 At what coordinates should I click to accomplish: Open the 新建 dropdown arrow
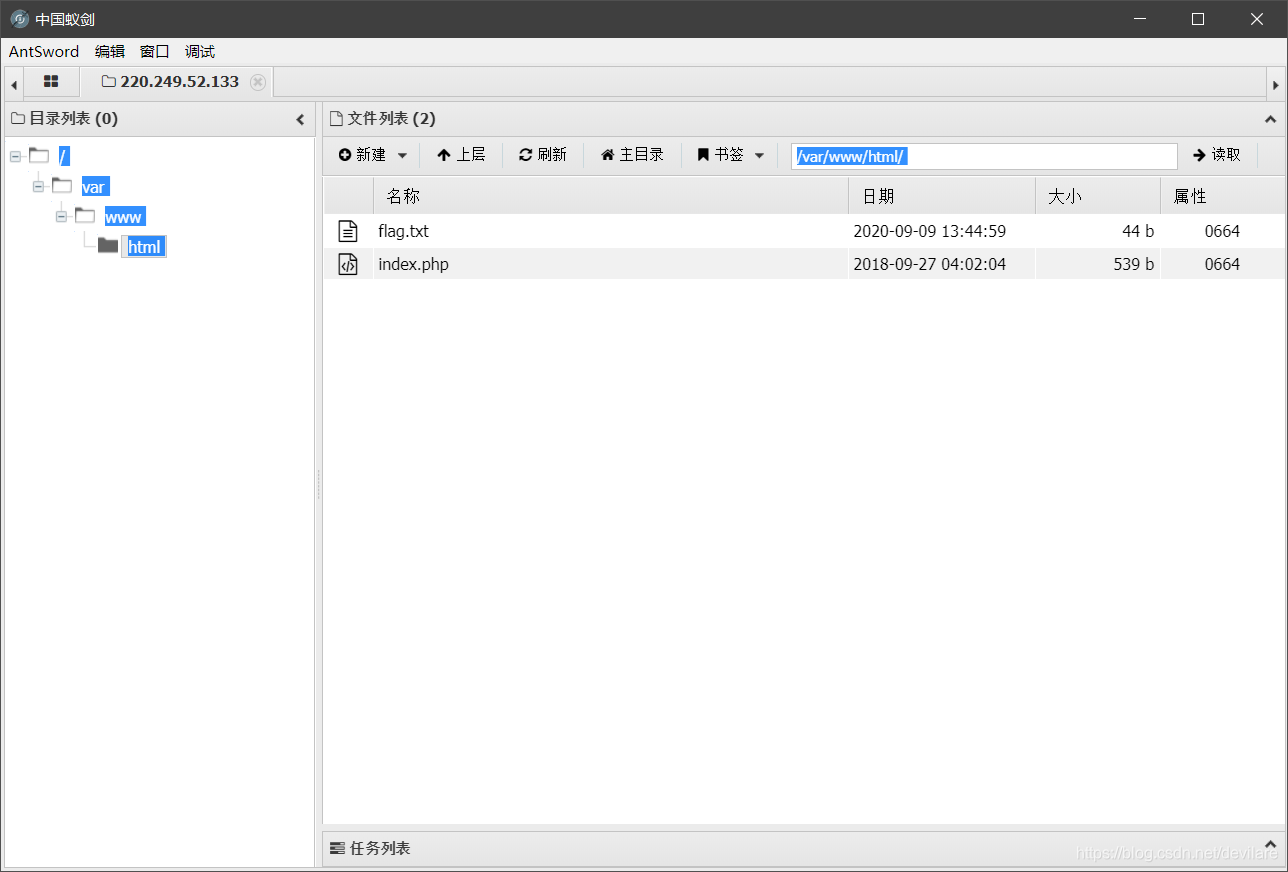click(402, 156)
